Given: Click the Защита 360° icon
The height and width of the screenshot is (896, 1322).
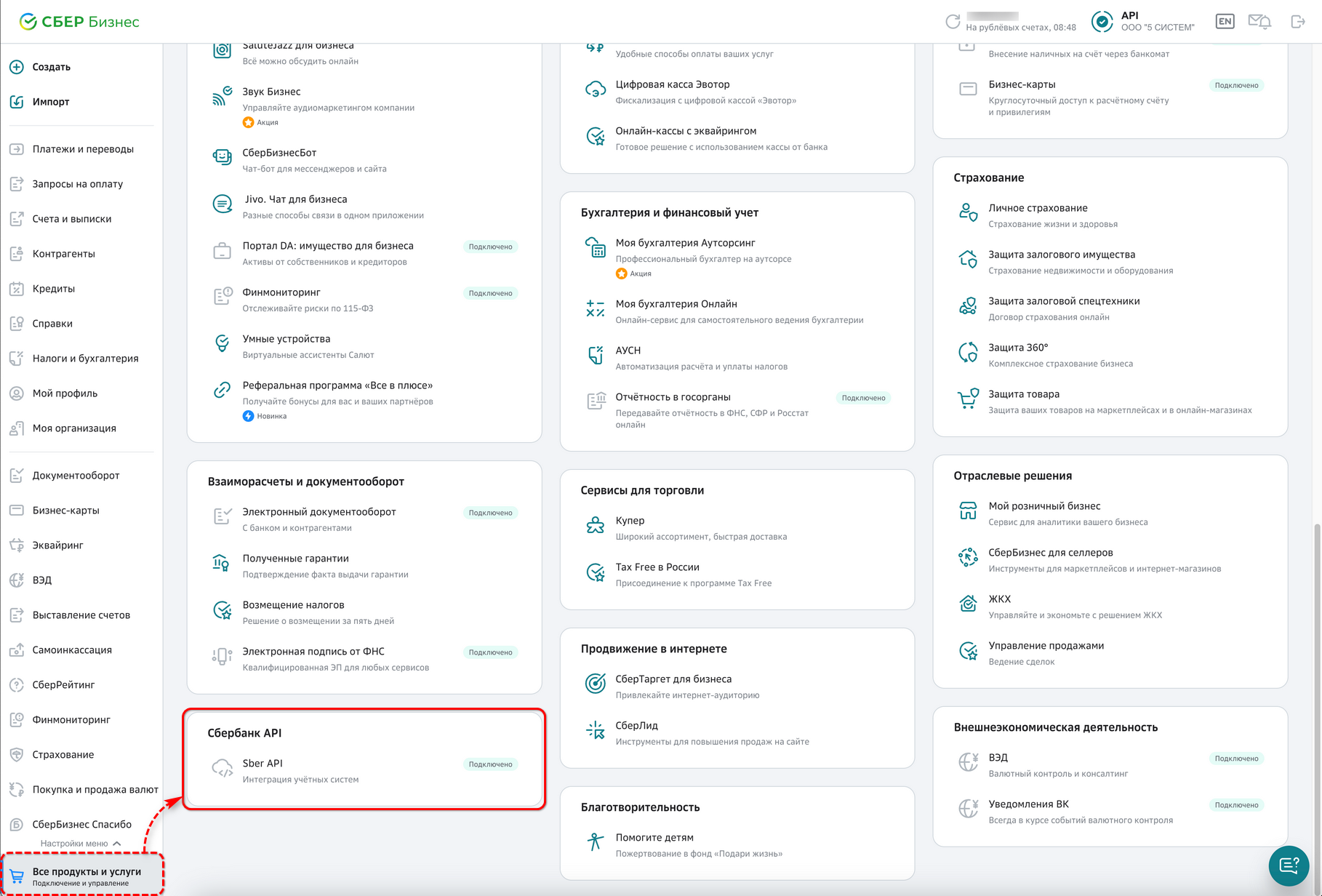Looking at the screenshot, I should coord(968,352).
